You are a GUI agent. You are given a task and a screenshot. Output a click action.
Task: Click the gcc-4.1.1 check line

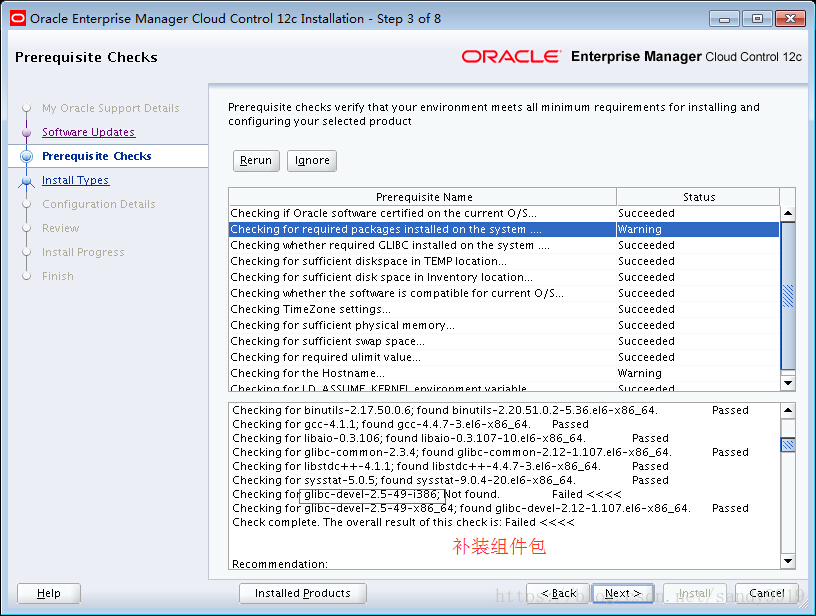[410, 424]
